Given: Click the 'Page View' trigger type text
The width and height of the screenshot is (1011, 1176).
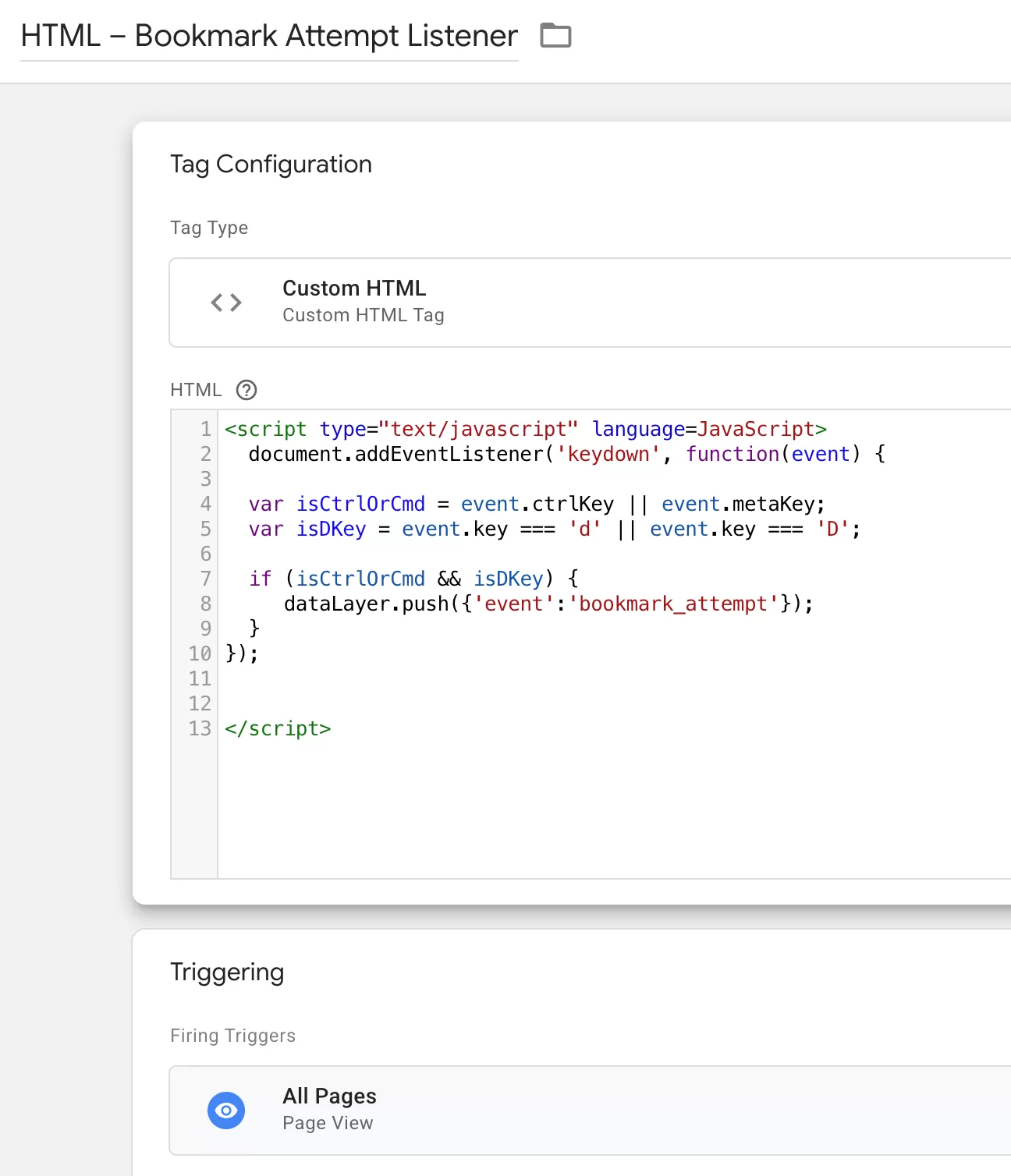Looking at the screenshot, I should pos(328,1123).
